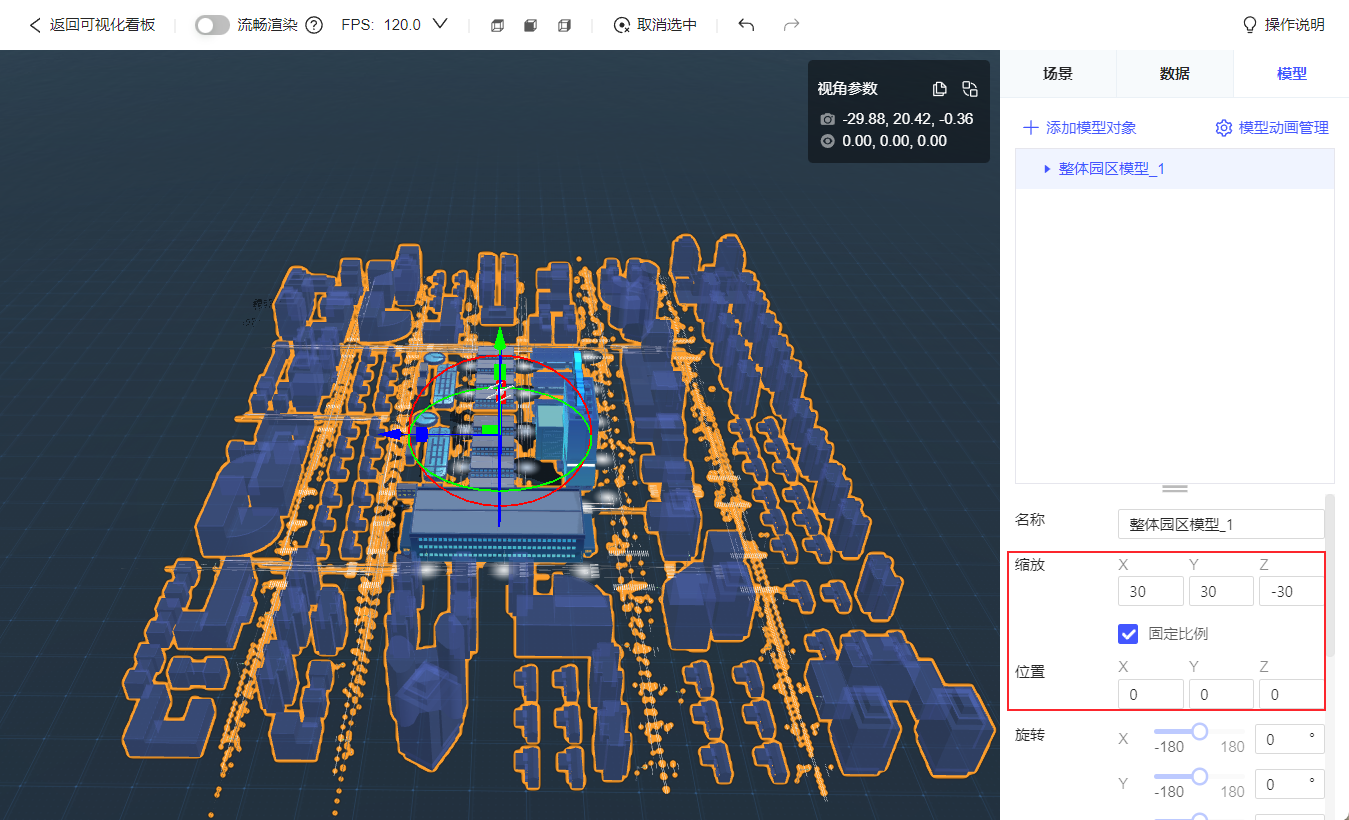The image size is (1349, 820).
Task: Click the 缩放 Z input showing -30
Action: [x=1291, y=591]
